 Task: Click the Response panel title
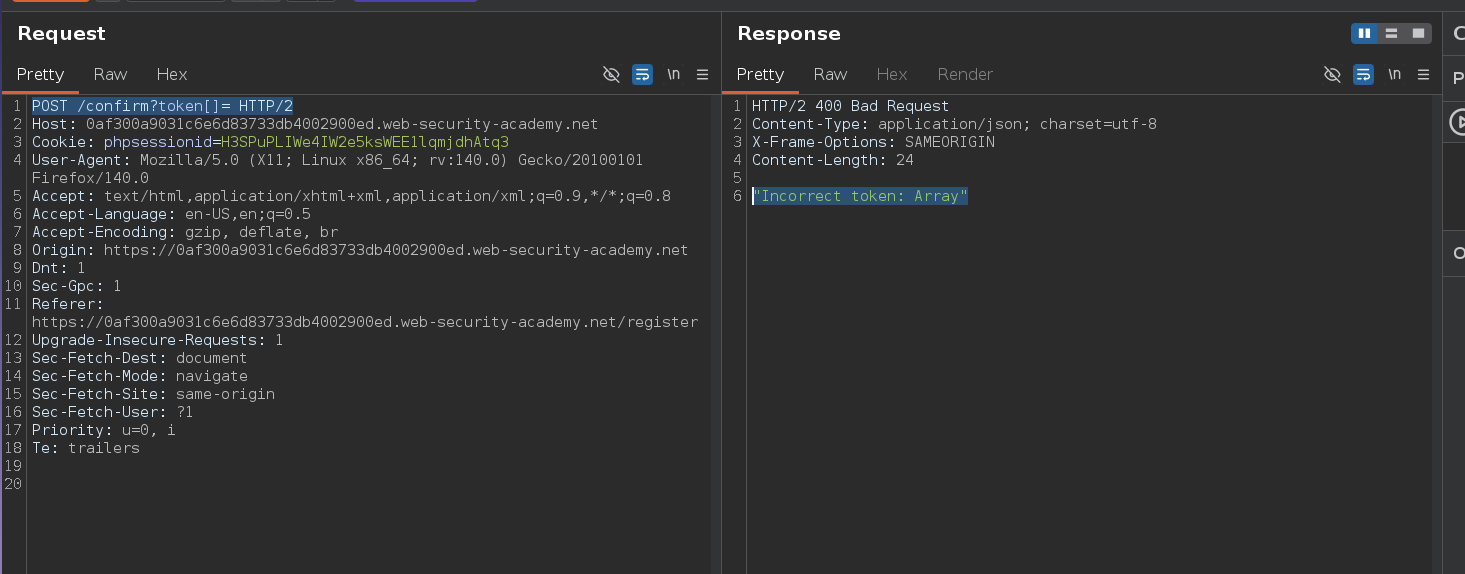(x=789, y=34)
